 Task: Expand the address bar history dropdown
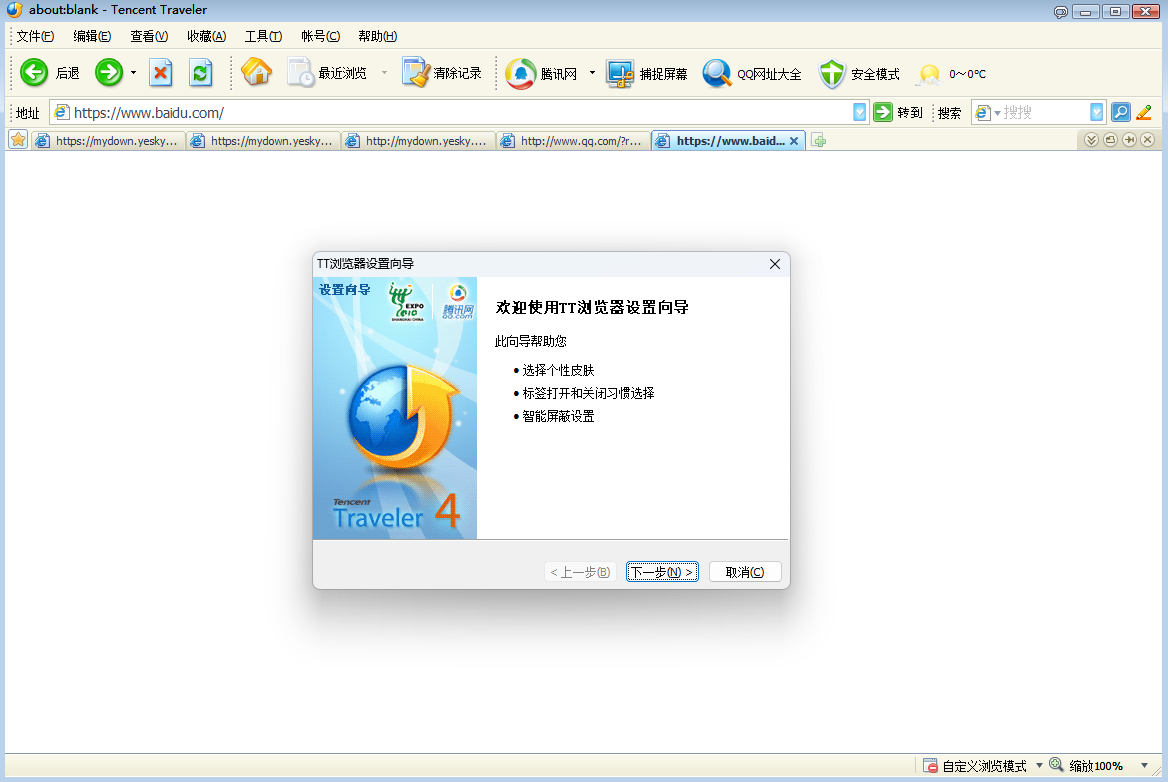tap(860, 112)
